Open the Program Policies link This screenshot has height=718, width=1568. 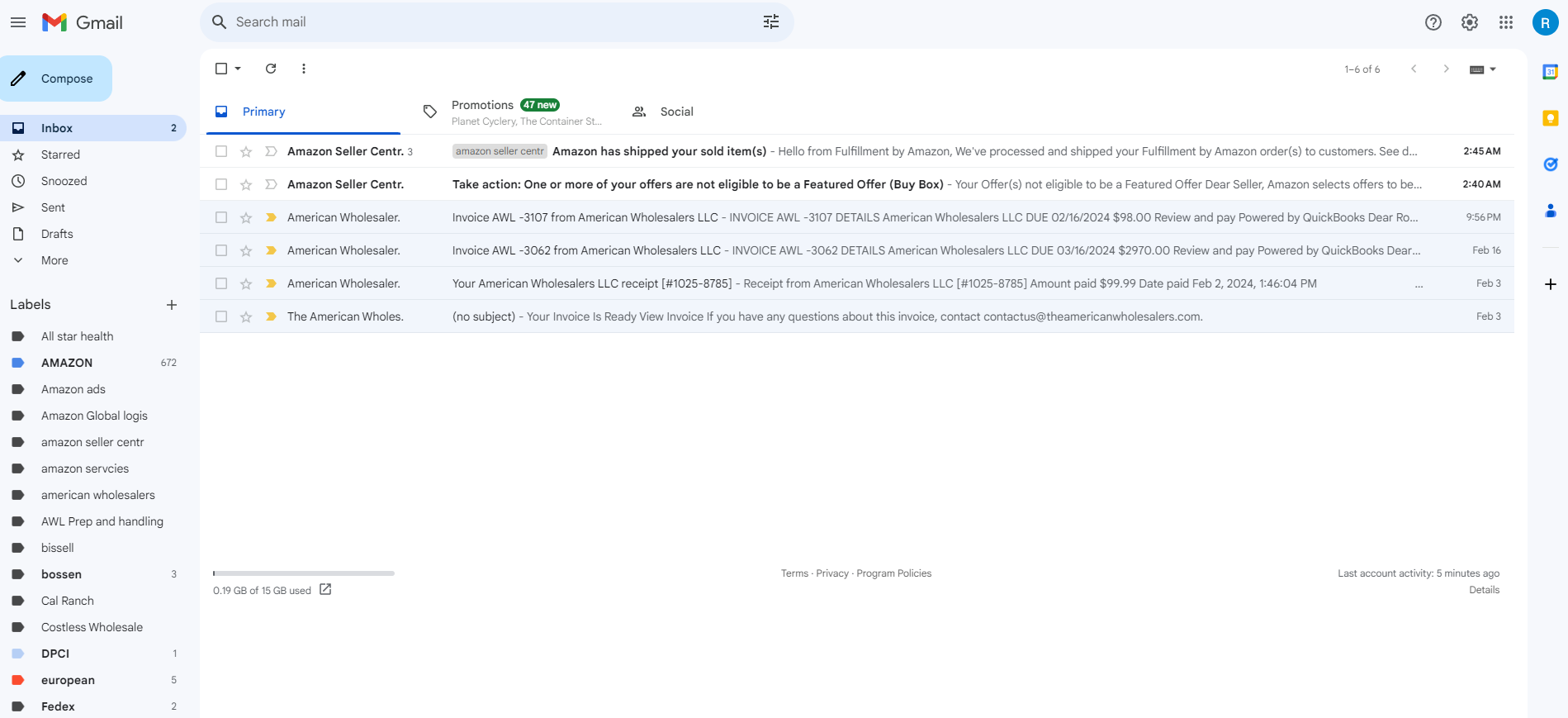894,573
